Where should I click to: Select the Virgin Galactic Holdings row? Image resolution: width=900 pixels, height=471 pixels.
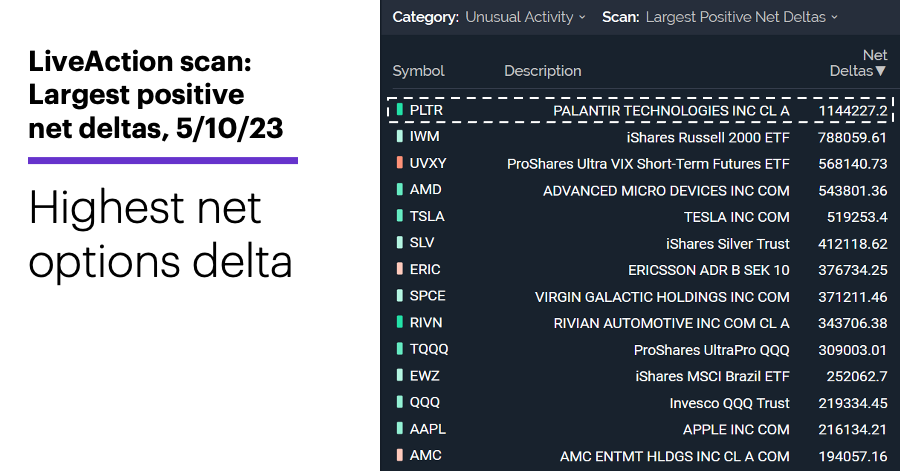pos(641,296)
